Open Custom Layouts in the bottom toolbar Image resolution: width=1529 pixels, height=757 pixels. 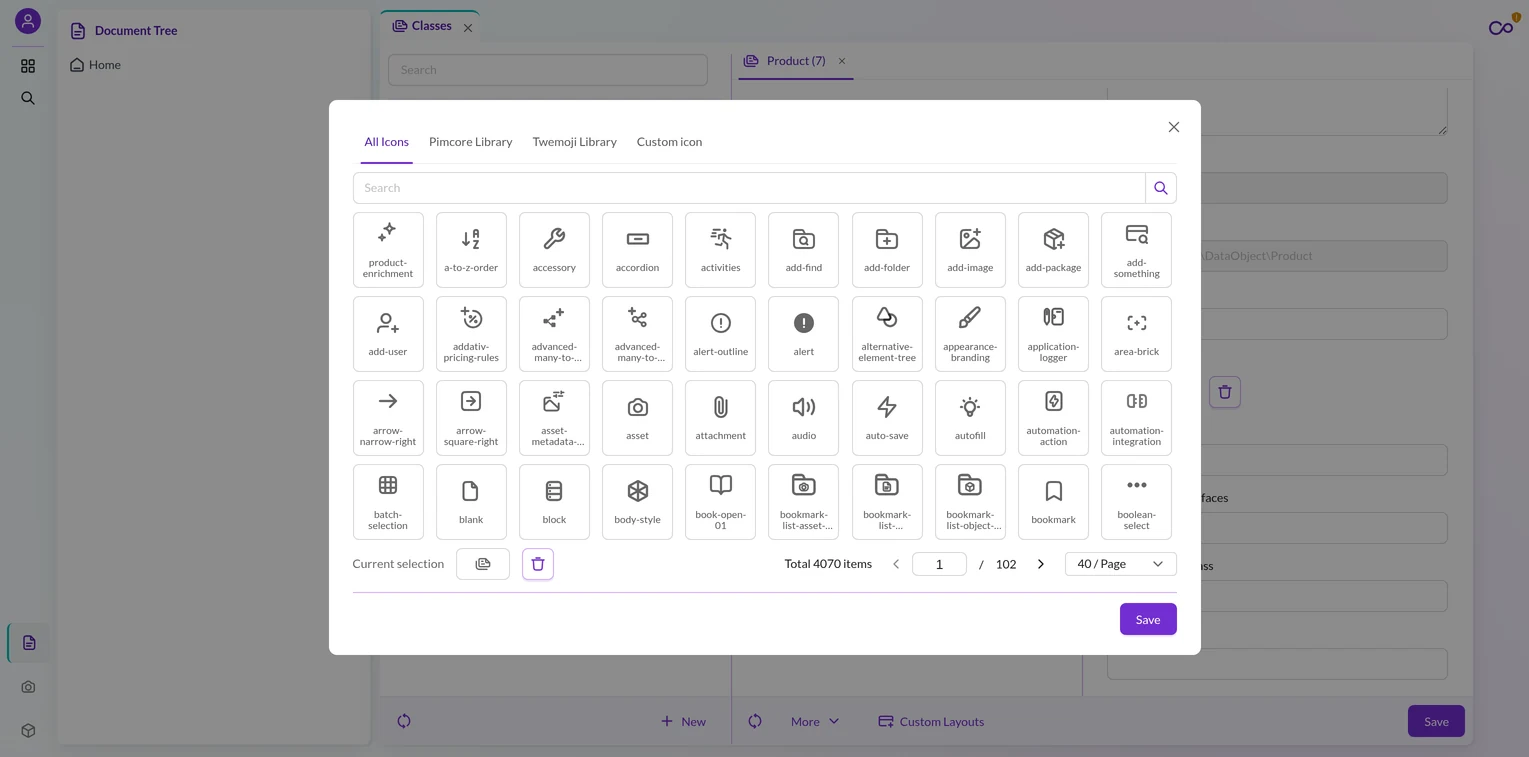click(931, 721)
